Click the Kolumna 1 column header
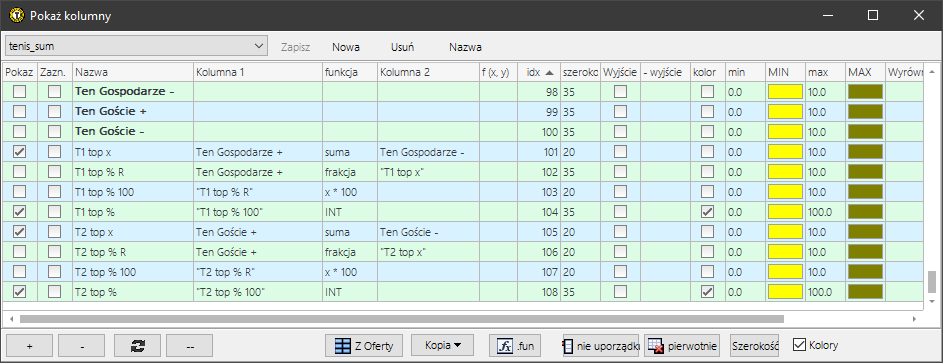This screenshot has height=363, width=943. click(x=257, y=72)
